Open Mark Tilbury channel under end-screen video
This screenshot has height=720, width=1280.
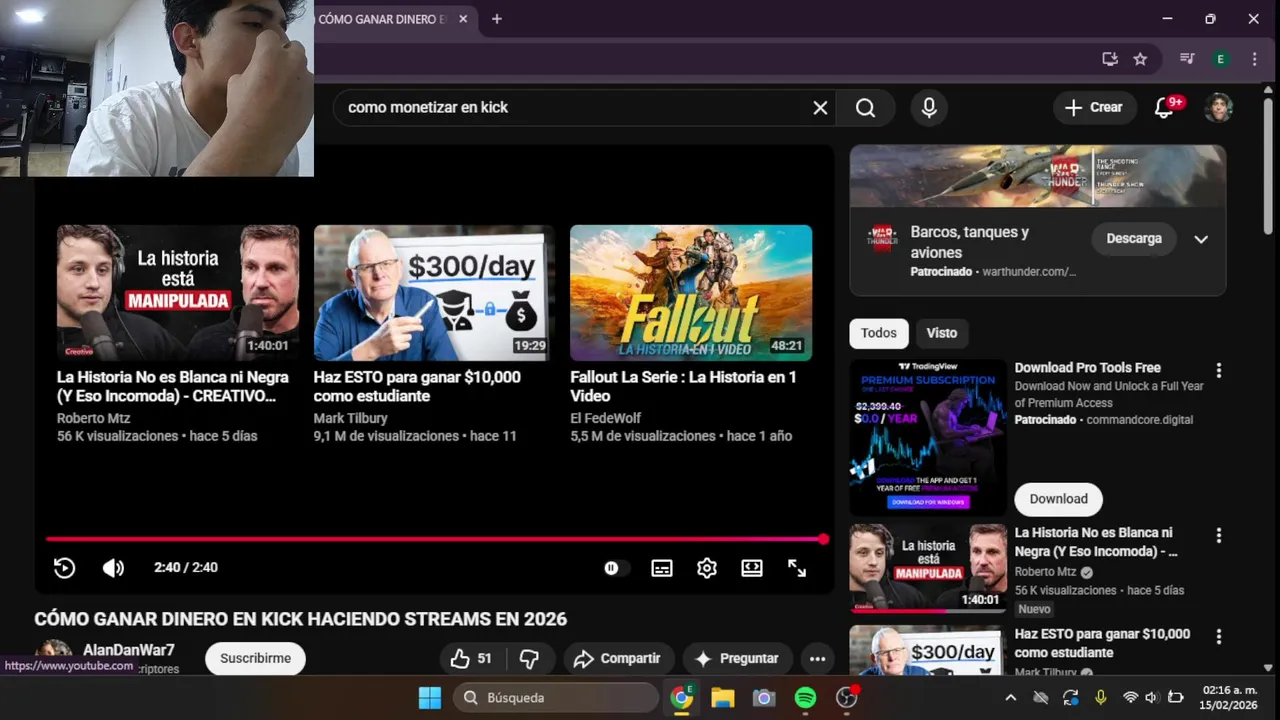(350, 418)
